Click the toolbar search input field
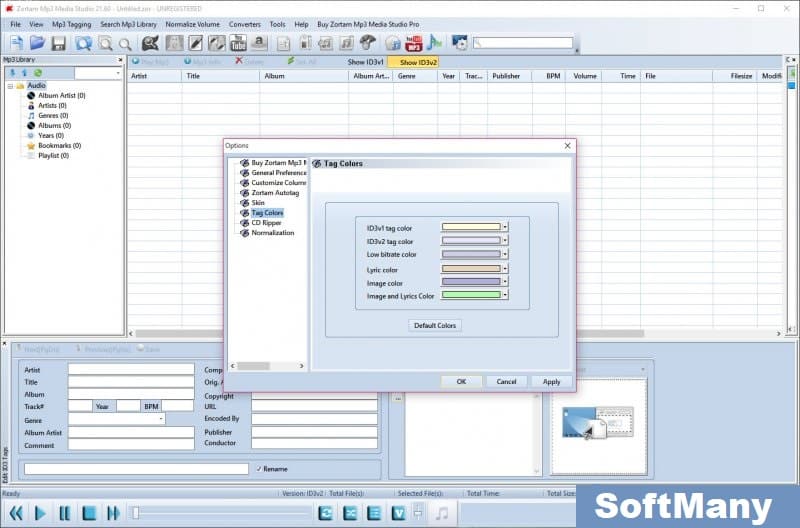The width and height of the screenshot is (800, 528). click(523, 43)
